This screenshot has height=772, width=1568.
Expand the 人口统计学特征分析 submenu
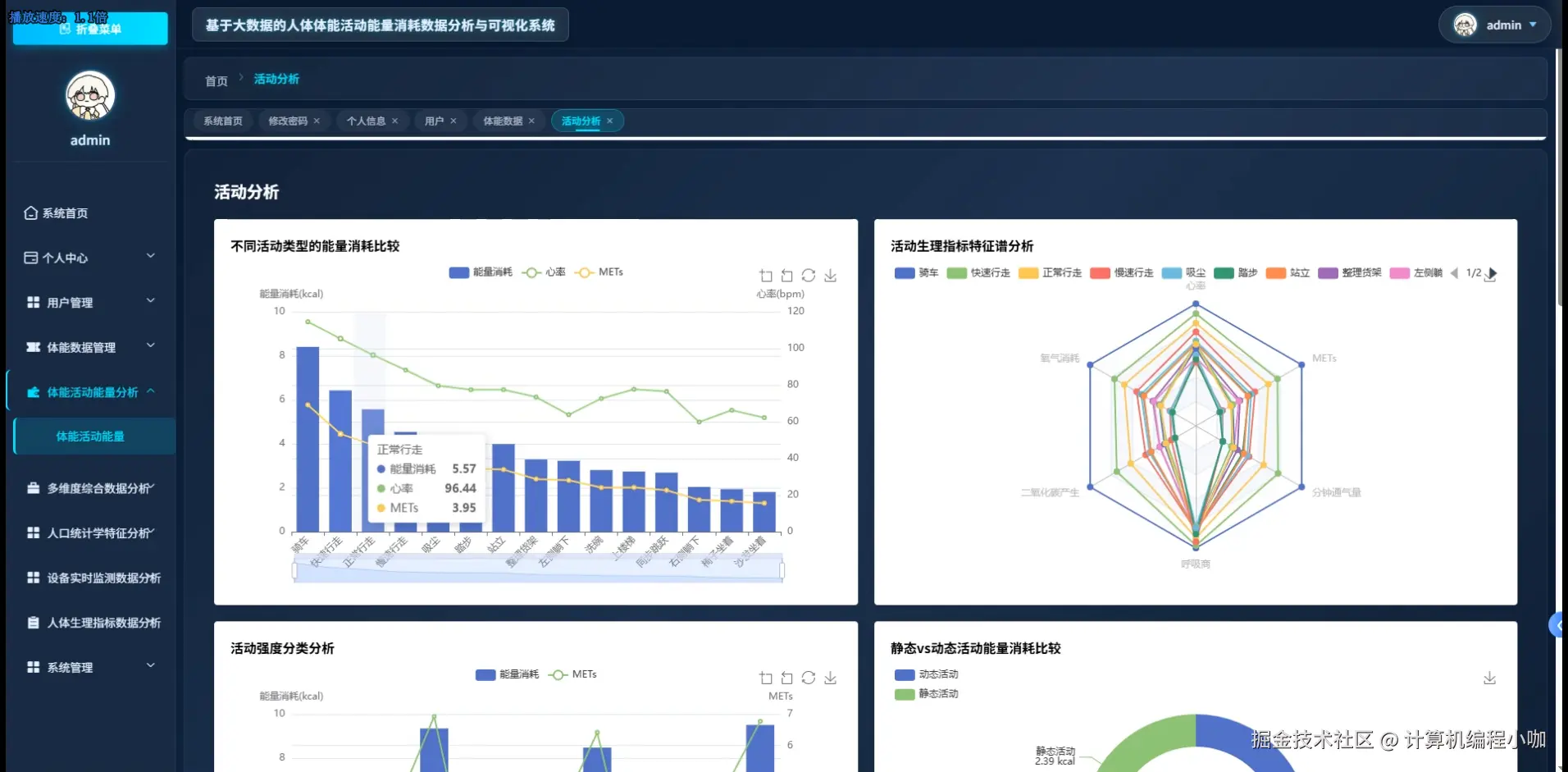[152, 532]
